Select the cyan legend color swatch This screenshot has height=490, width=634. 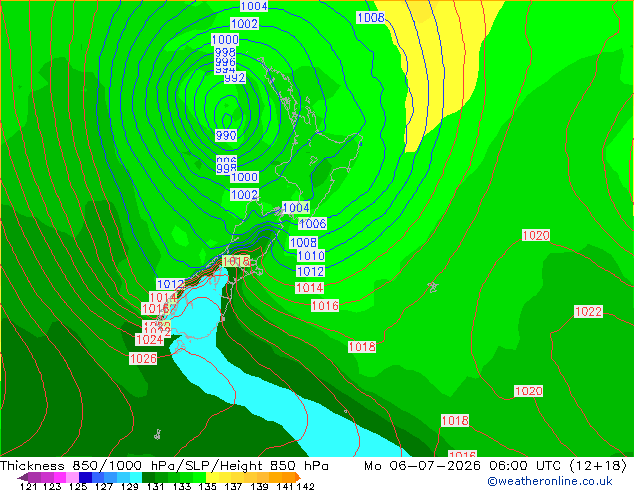[x=136, y=477]
